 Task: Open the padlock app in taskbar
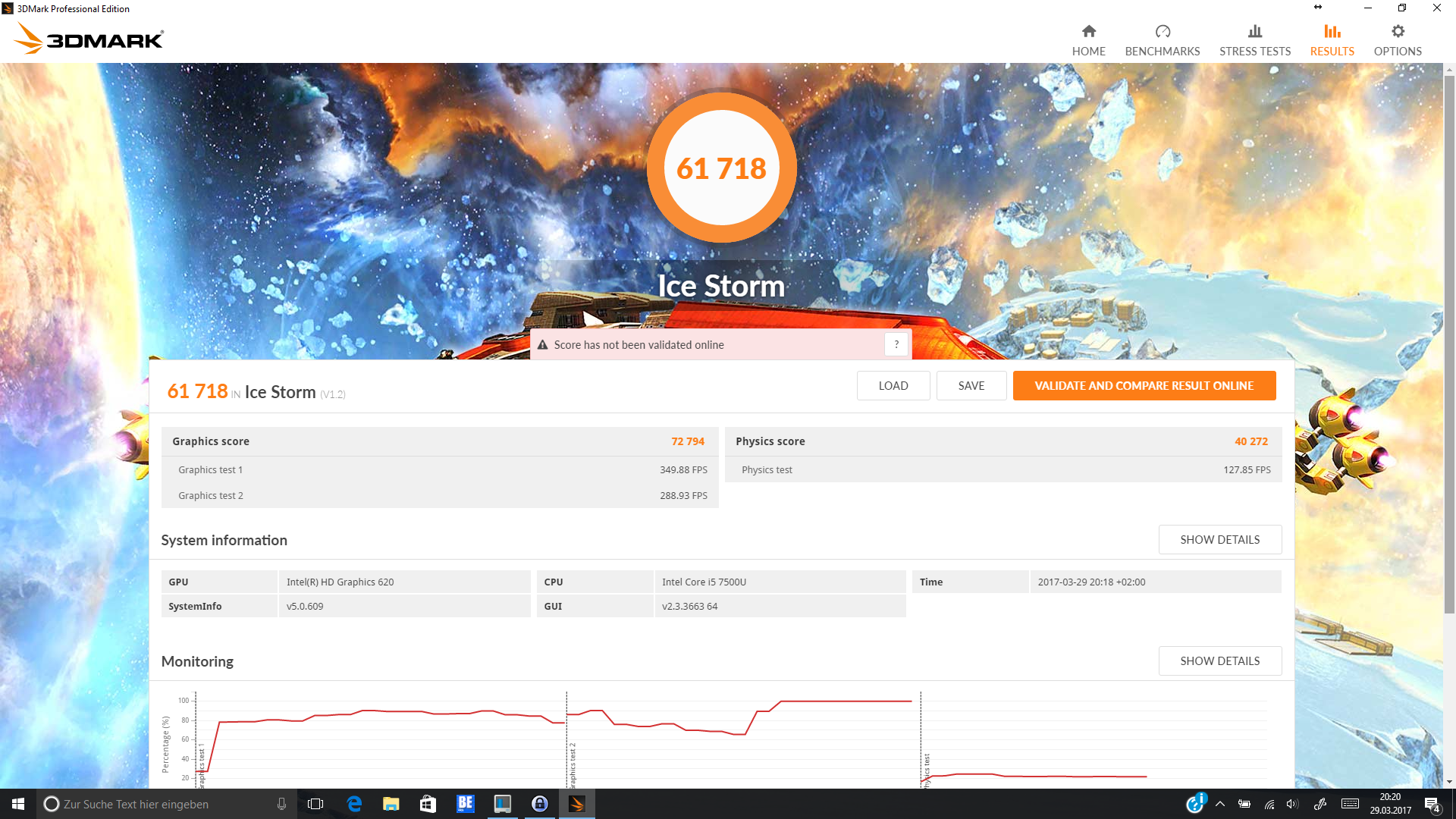(x=539, y=804)
